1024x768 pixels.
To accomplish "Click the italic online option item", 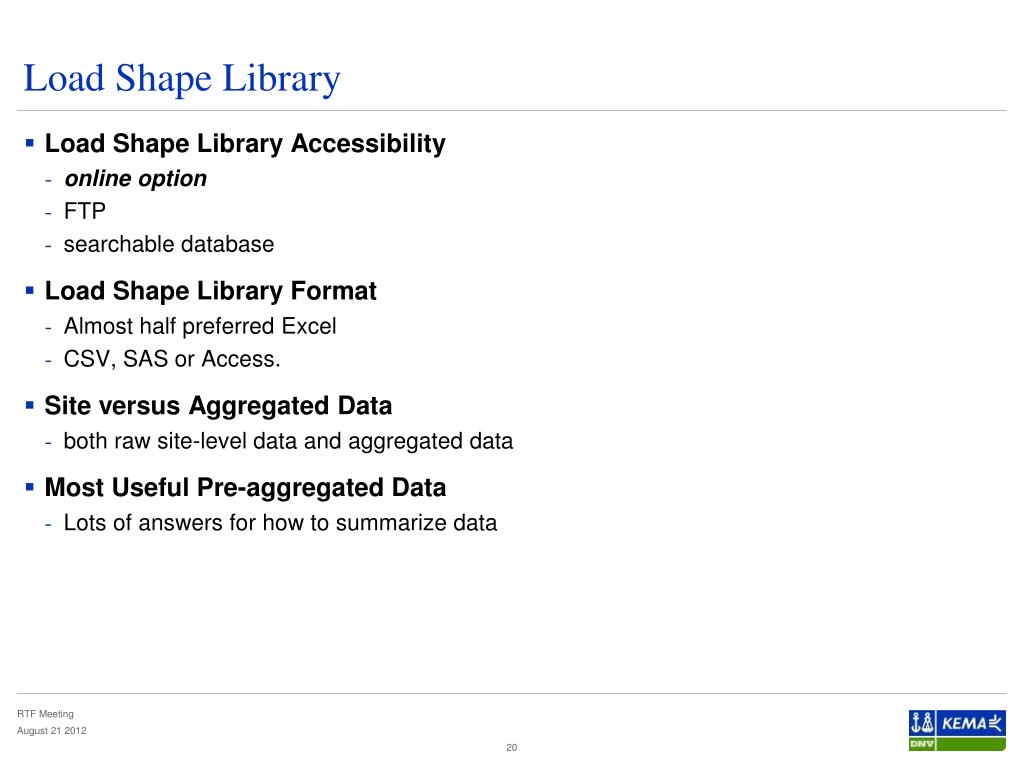I will pyautogui.click(x=135, y=178).
